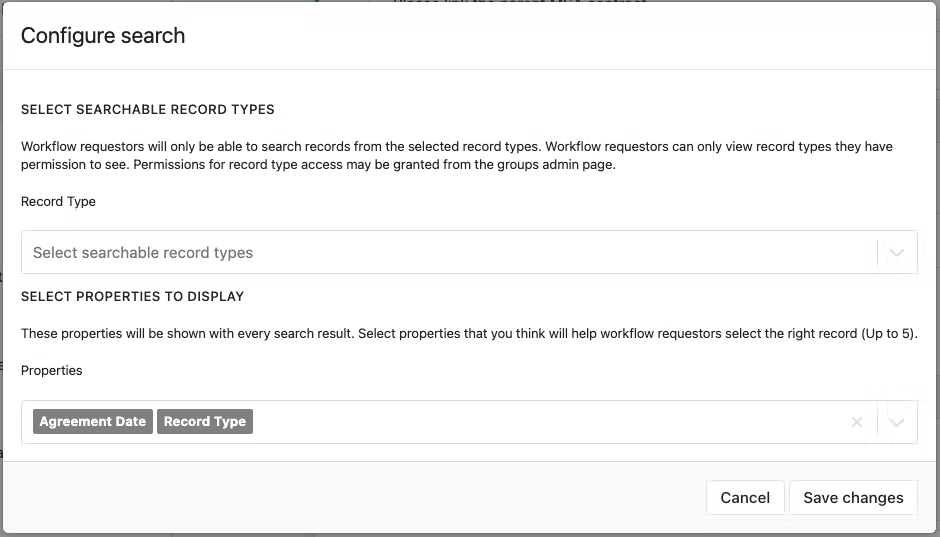Viewport: 940px width, 537px height.
Task: Click the SELECT SEARCHABLE RECORD TYPES heading
Action: click(x=147, y=110)
